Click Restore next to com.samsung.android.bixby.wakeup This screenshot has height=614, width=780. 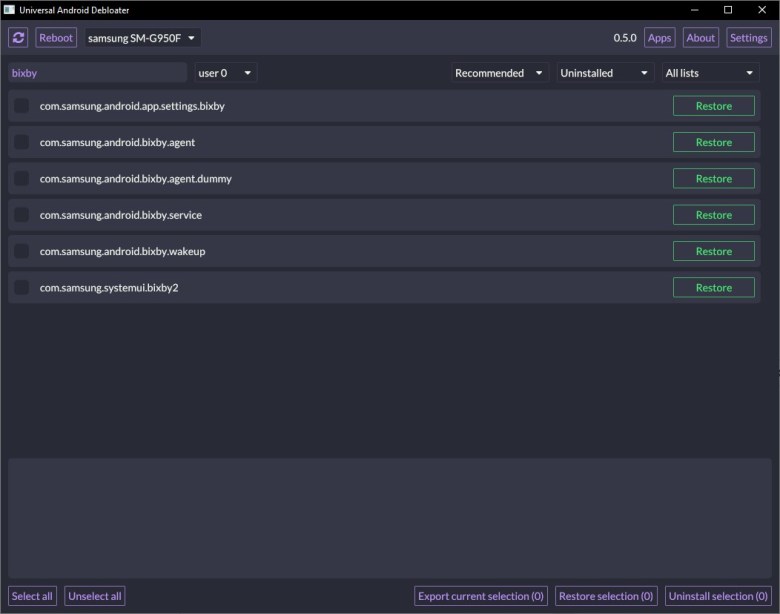714,251
